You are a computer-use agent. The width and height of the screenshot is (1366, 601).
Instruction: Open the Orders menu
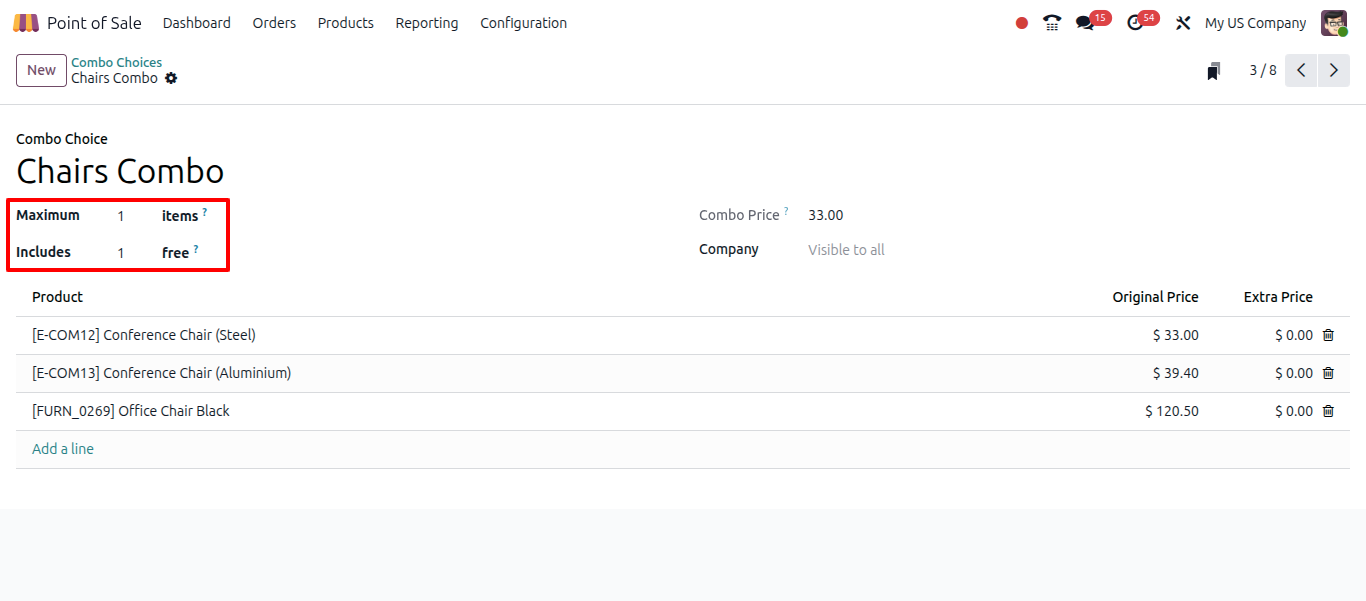274,23
